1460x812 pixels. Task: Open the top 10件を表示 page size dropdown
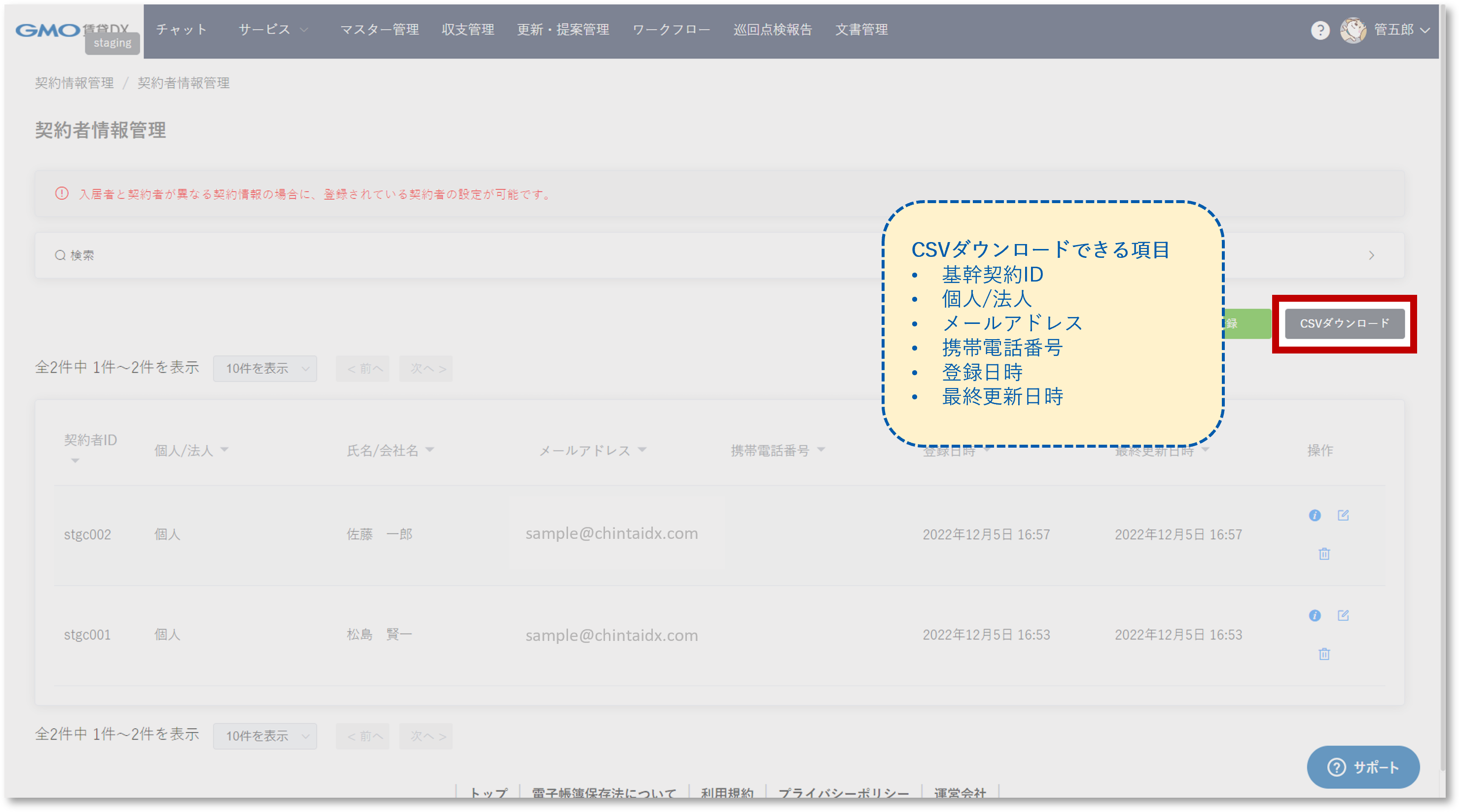tap(265, 369)
